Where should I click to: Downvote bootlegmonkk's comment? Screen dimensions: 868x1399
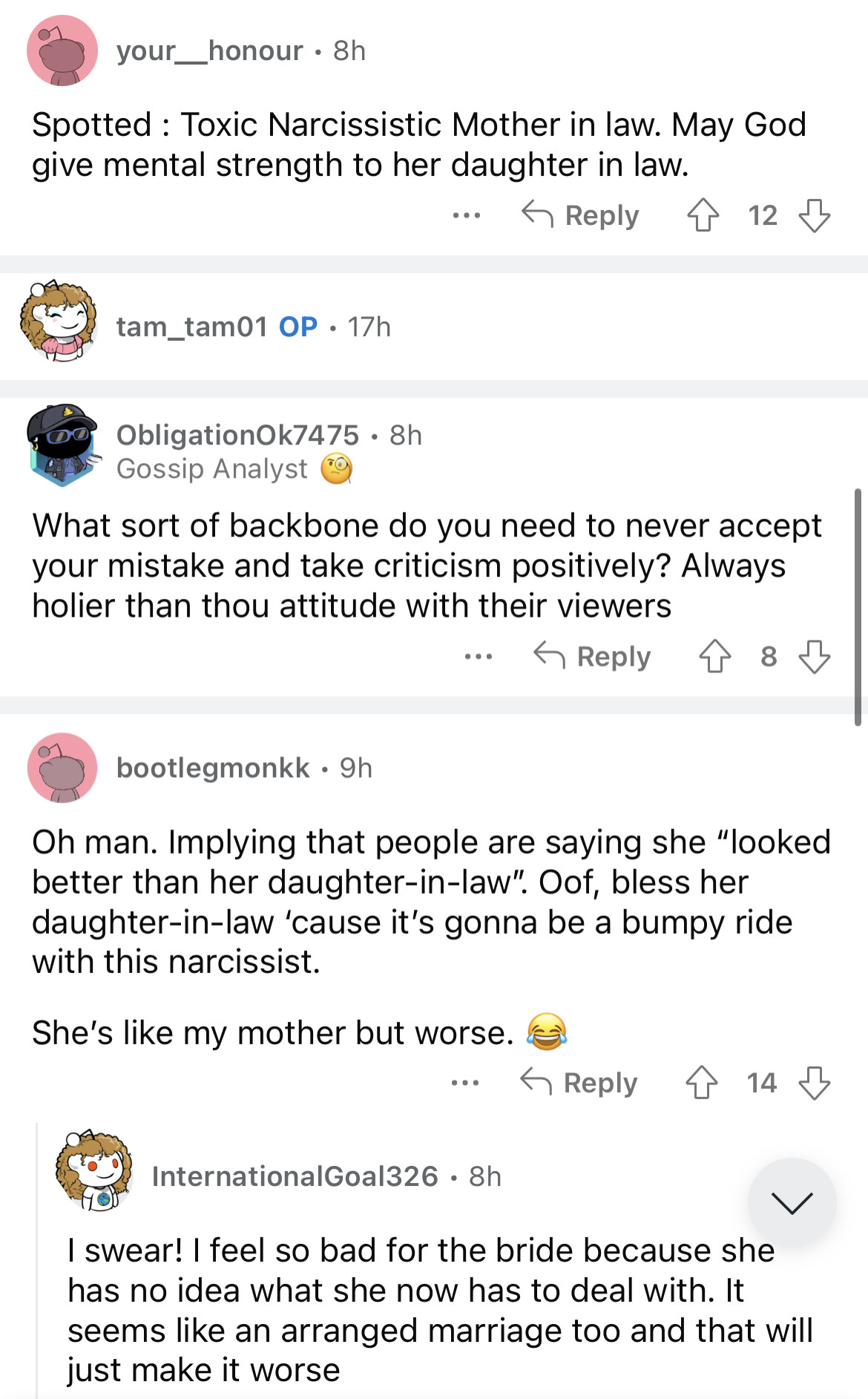pos(814,1083)
